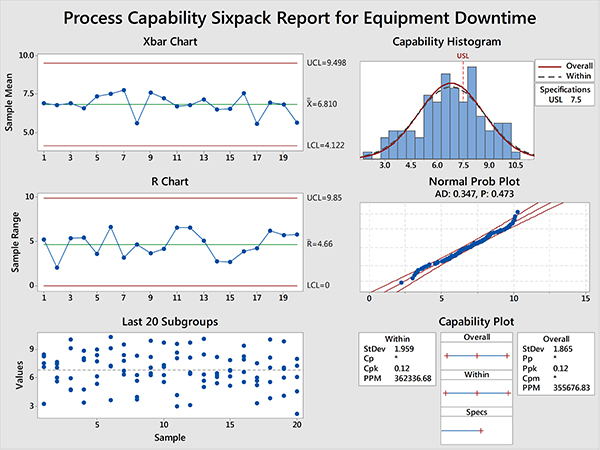Click the "Sample Range" y-axis label

tap(15, 242)
